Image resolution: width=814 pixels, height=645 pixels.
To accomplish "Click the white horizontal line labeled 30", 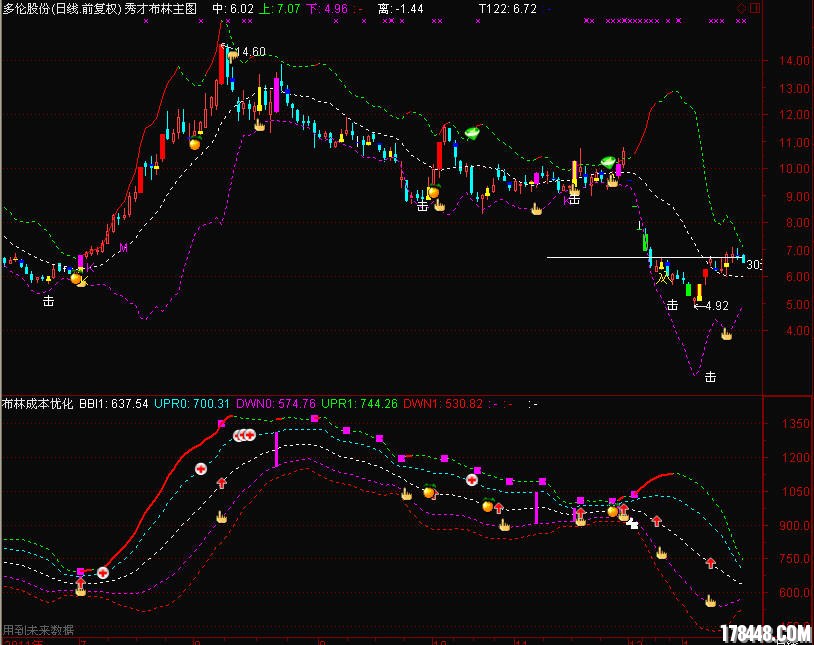I will coord(645,257).
